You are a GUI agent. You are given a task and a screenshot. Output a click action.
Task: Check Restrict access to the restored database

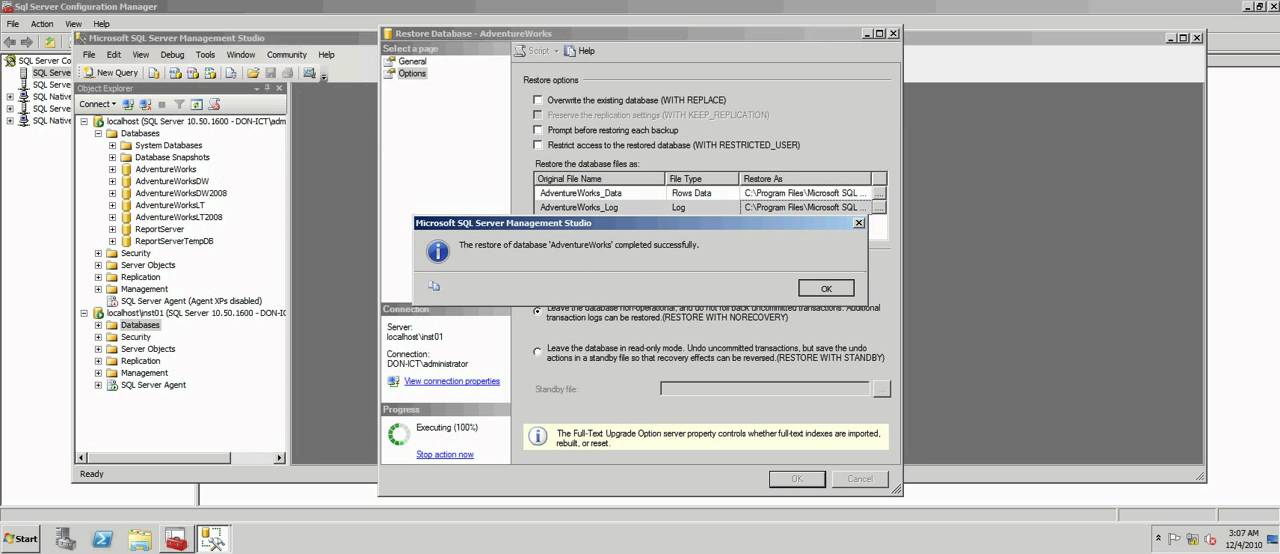pos(538,145)
